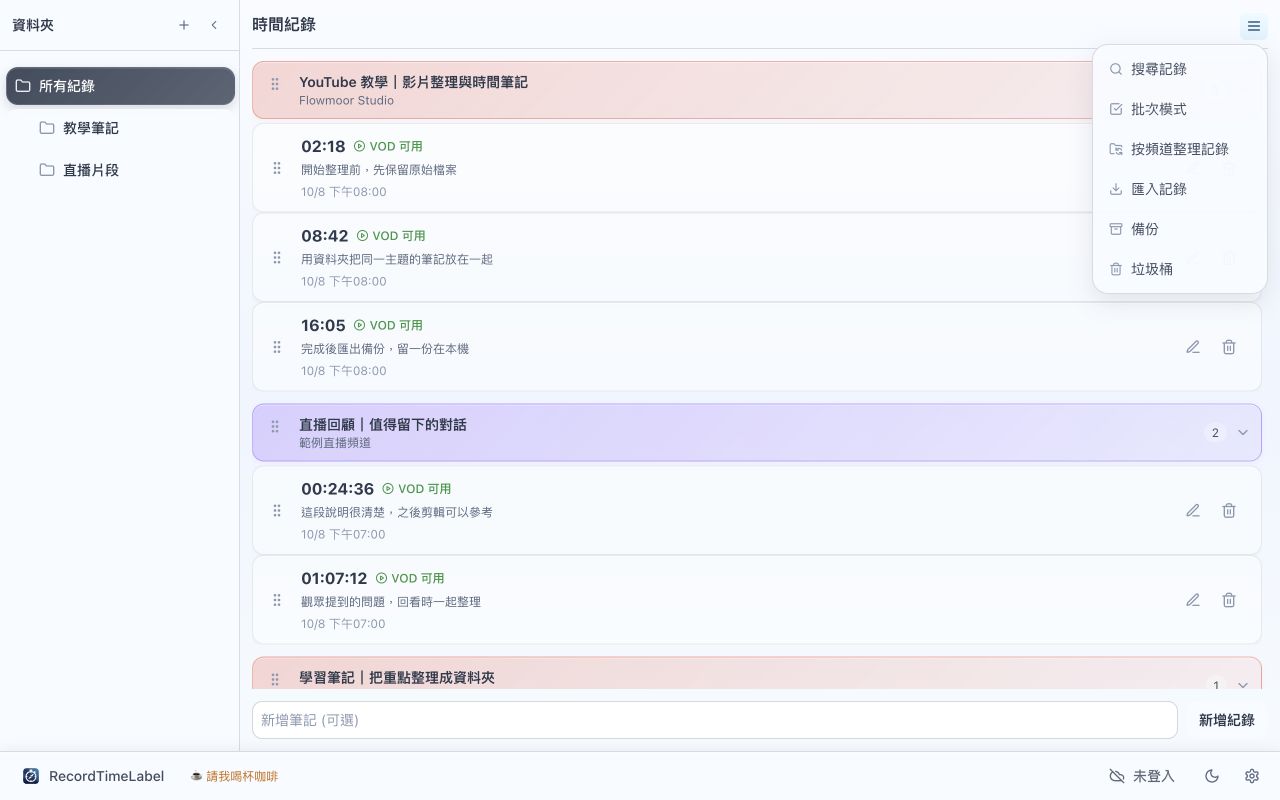The image size is (1280, 800).
Task: Select 所有紀錄 folder
Action: click(120, 86)
